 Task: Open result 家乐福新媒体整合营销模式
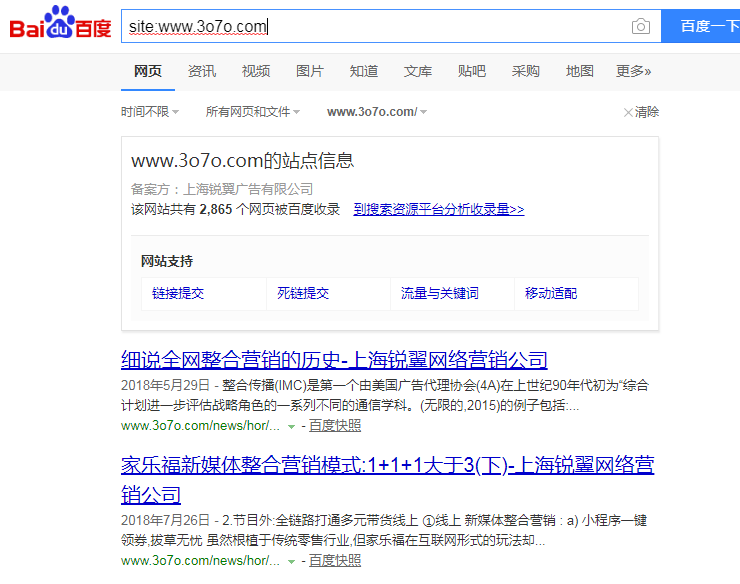click(387, 480)
